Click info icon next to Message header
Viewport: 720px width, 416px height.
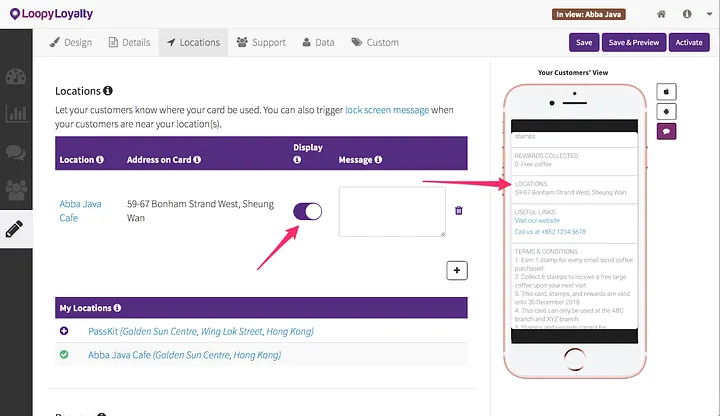[378, 159]
